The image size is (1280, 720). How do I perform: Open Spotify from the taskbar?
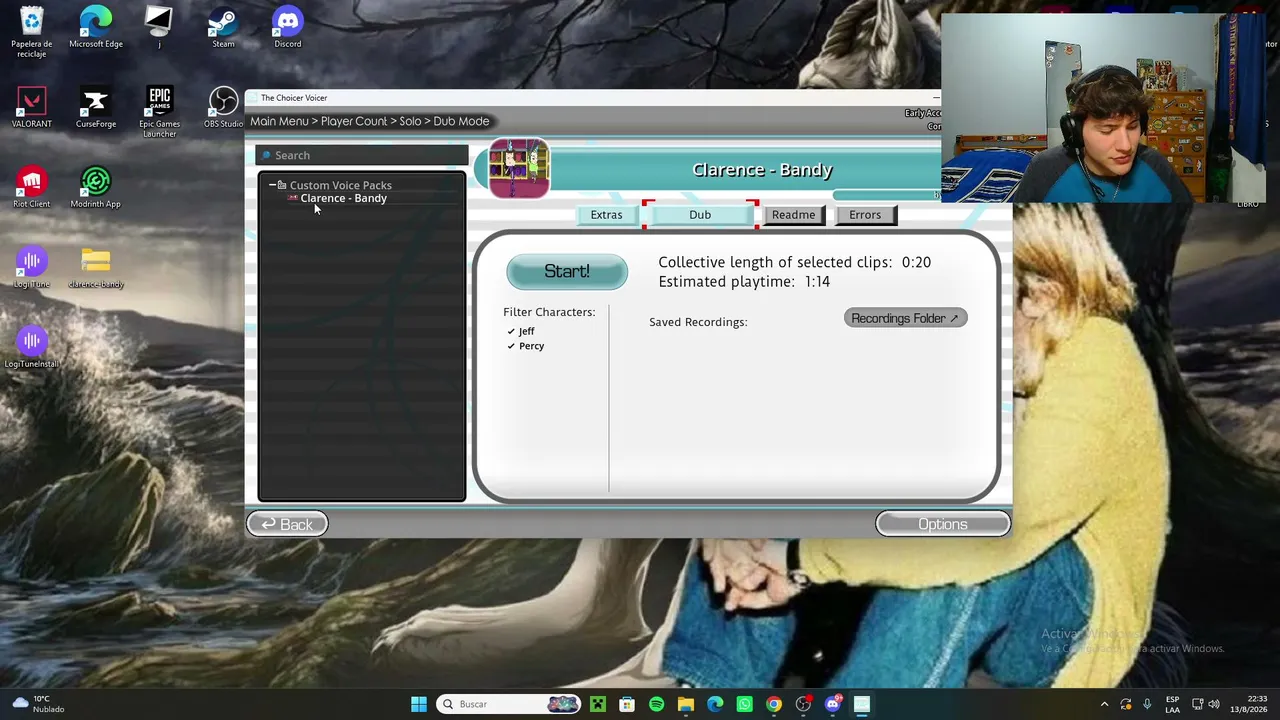click(x=656, y=704)
